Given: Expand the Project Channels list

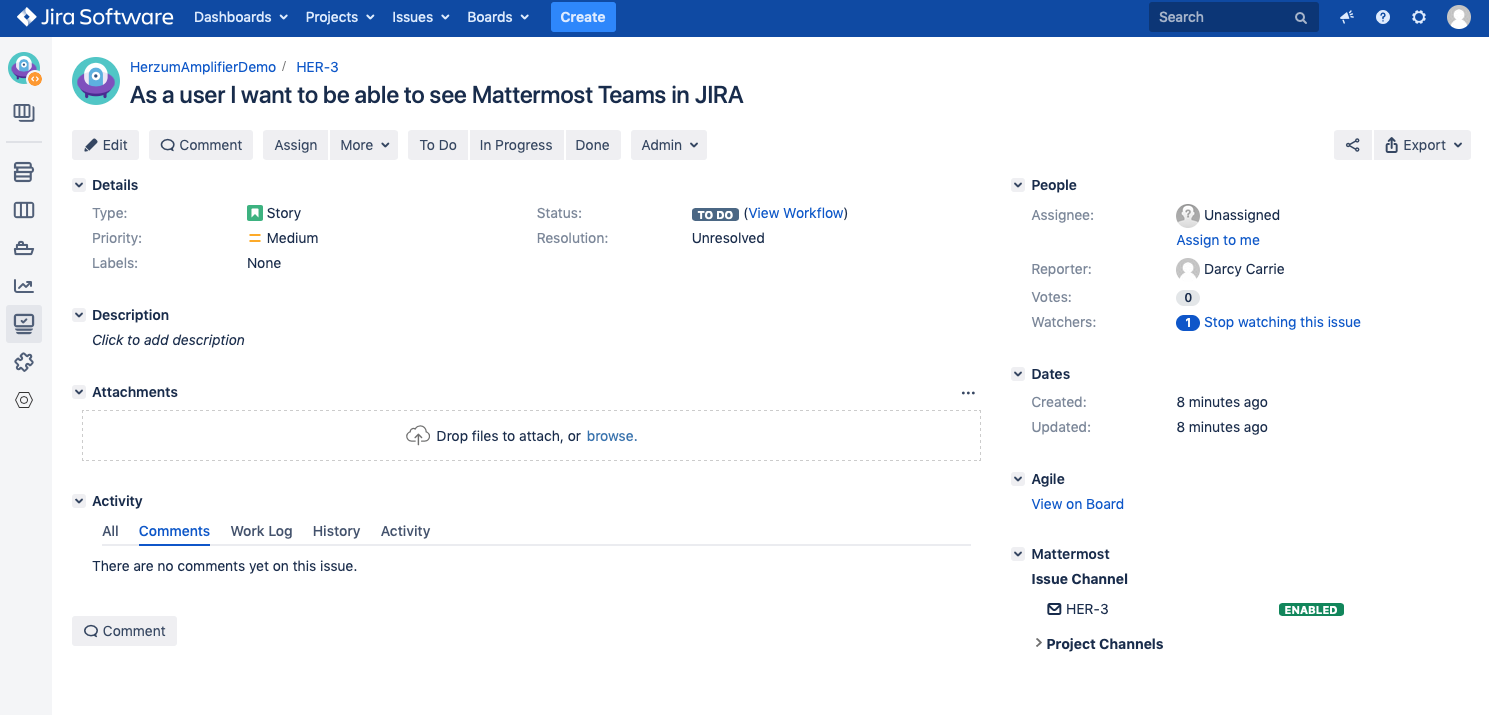Looking at the screenshot, I should pos(1039,644).
